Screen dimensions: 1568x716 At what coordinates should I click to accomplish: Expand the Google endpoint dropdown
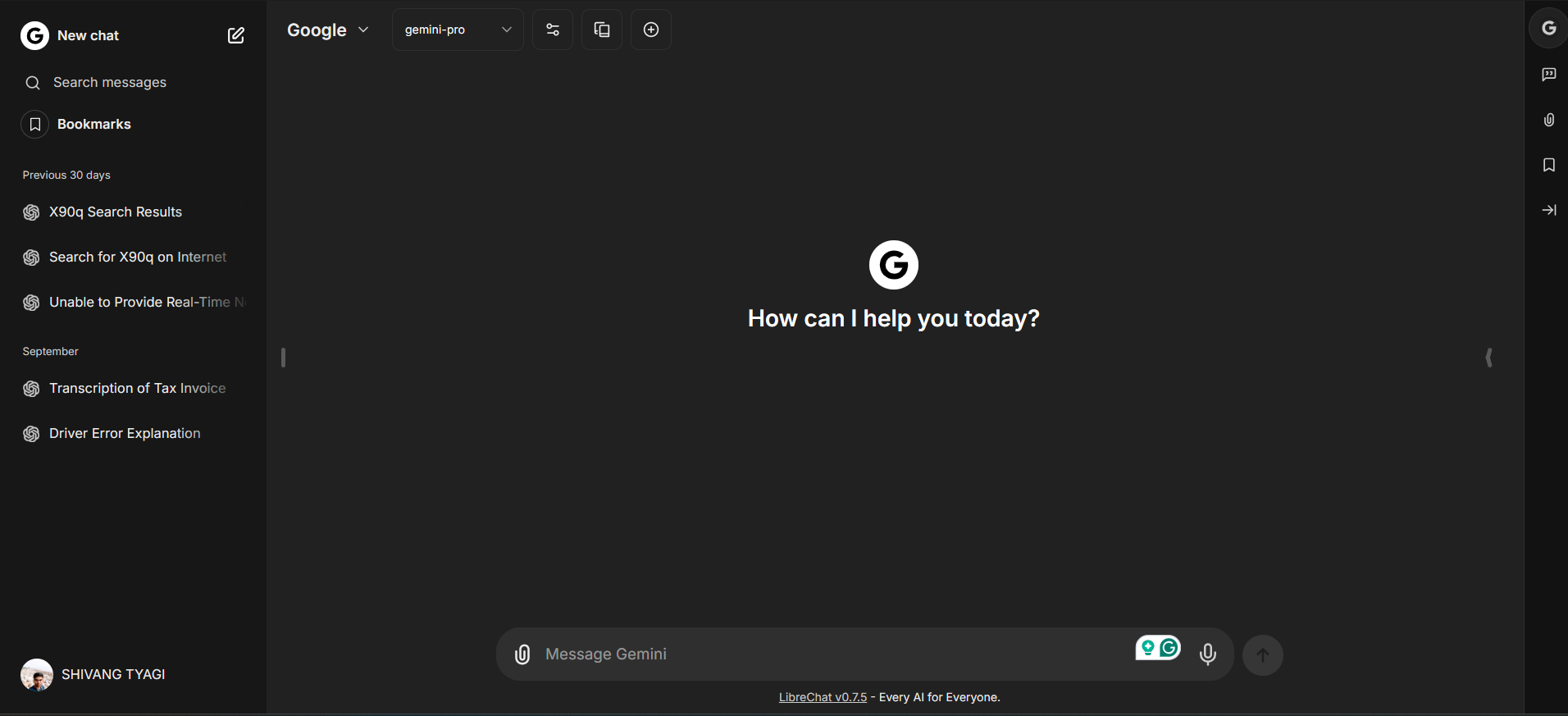(x=327, y=30)
